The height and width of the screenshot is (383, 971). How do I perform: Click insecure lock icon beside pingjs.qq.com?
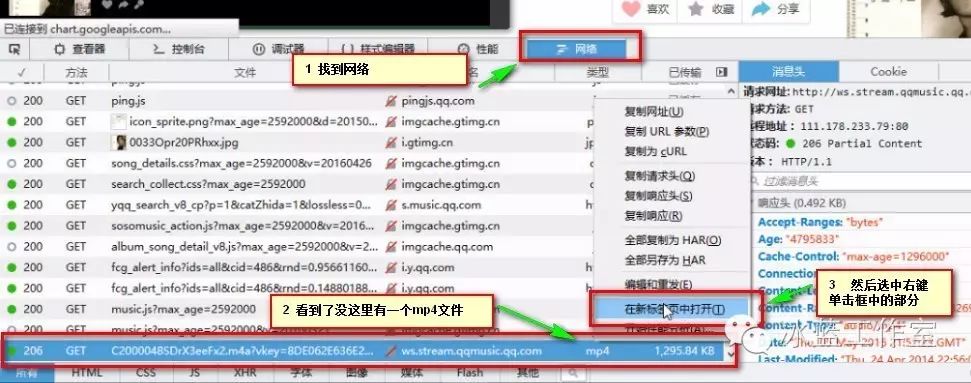(x=391, y=101)
